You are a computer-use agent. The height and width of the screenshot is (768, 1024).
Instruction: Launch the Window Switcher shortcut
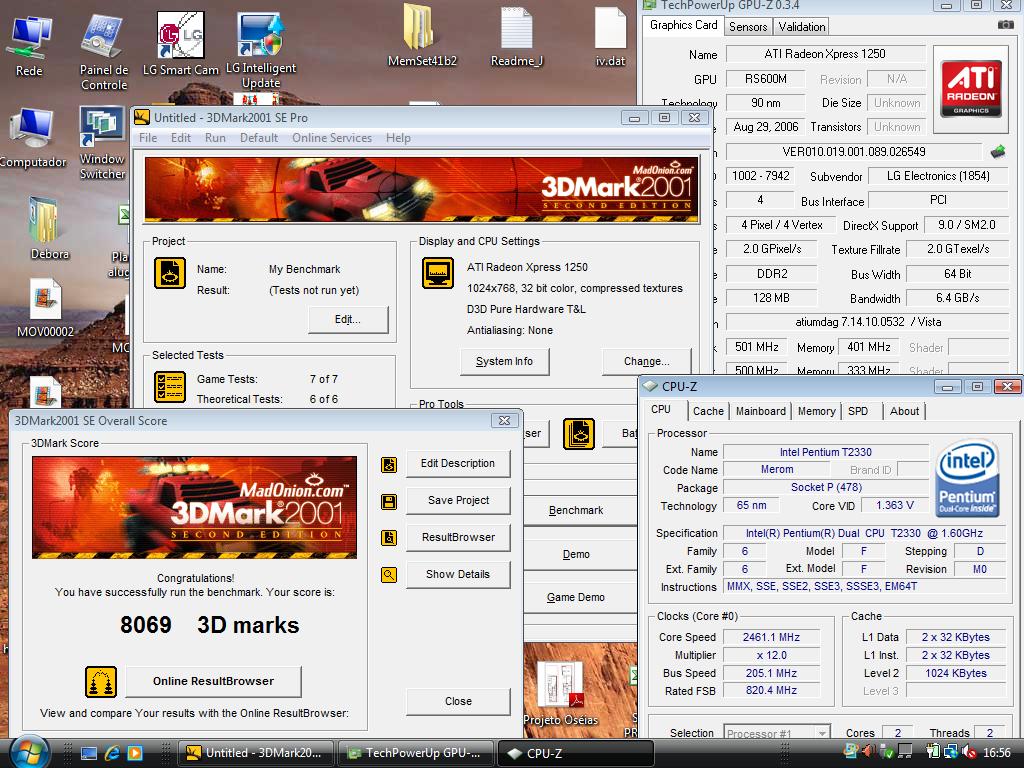point(102,142)
